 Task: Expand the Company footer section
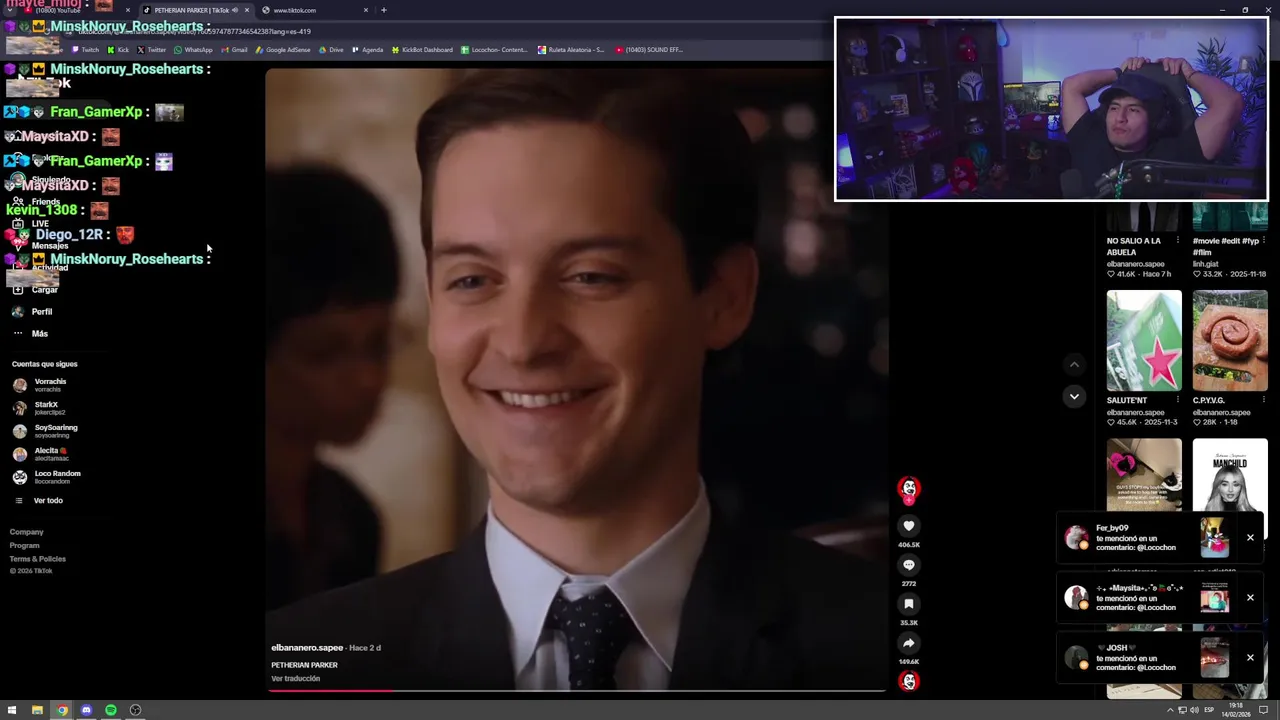tap(26, 532)
